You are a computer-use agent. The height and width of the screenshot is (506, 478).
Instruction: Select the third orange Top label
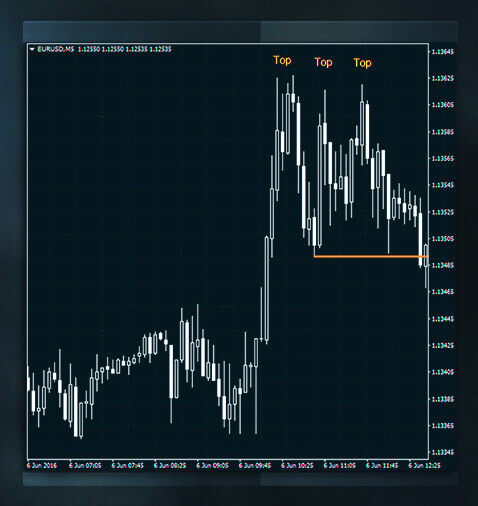point(362,63)
